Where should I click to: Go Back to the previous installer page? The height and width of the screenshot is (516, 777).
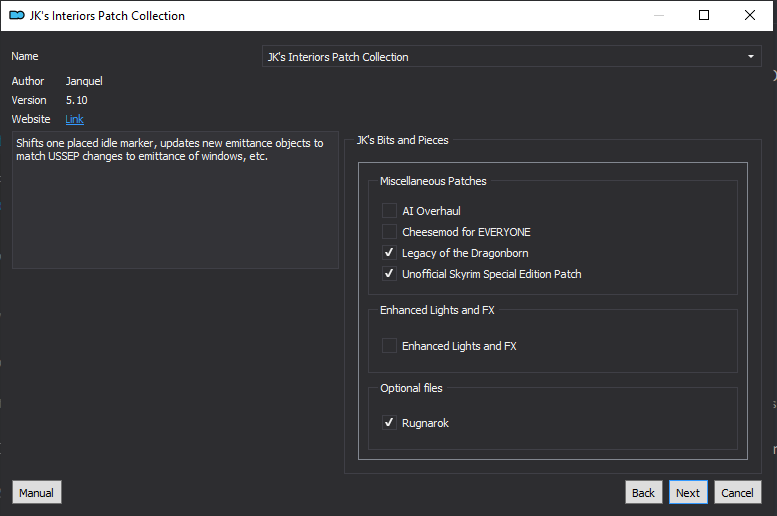tap(643, 492)
